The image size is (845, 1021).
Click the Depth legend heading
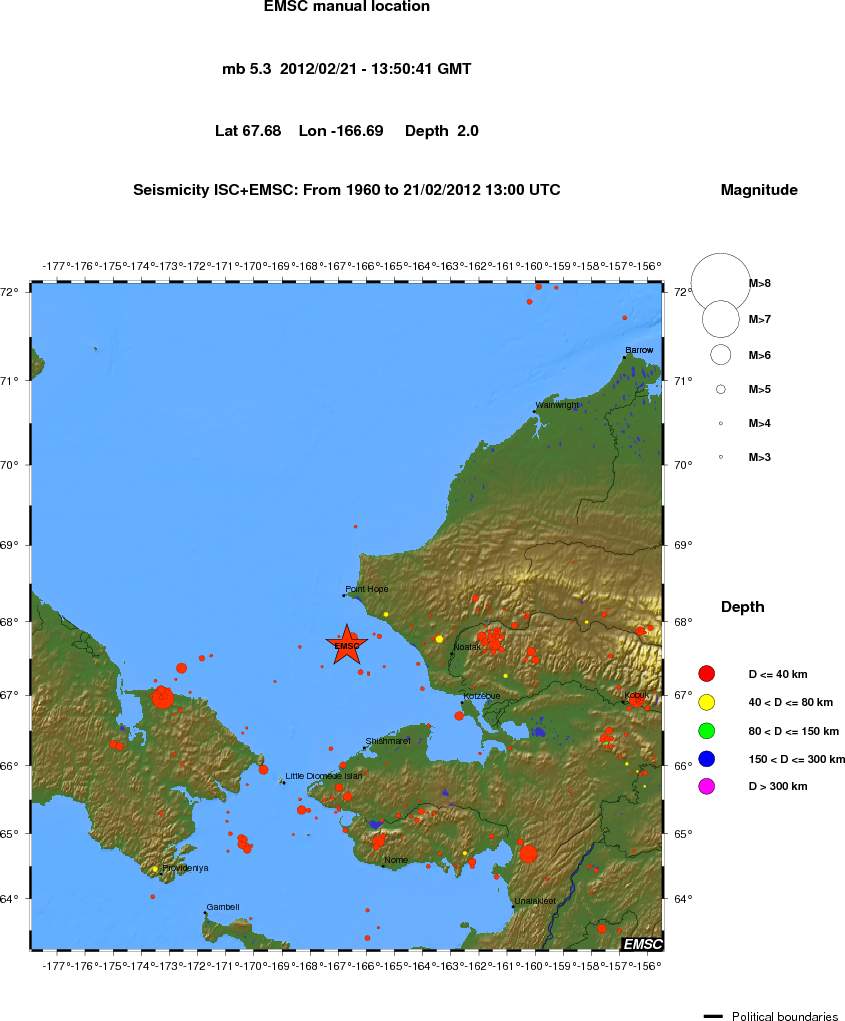click(742, 607)
